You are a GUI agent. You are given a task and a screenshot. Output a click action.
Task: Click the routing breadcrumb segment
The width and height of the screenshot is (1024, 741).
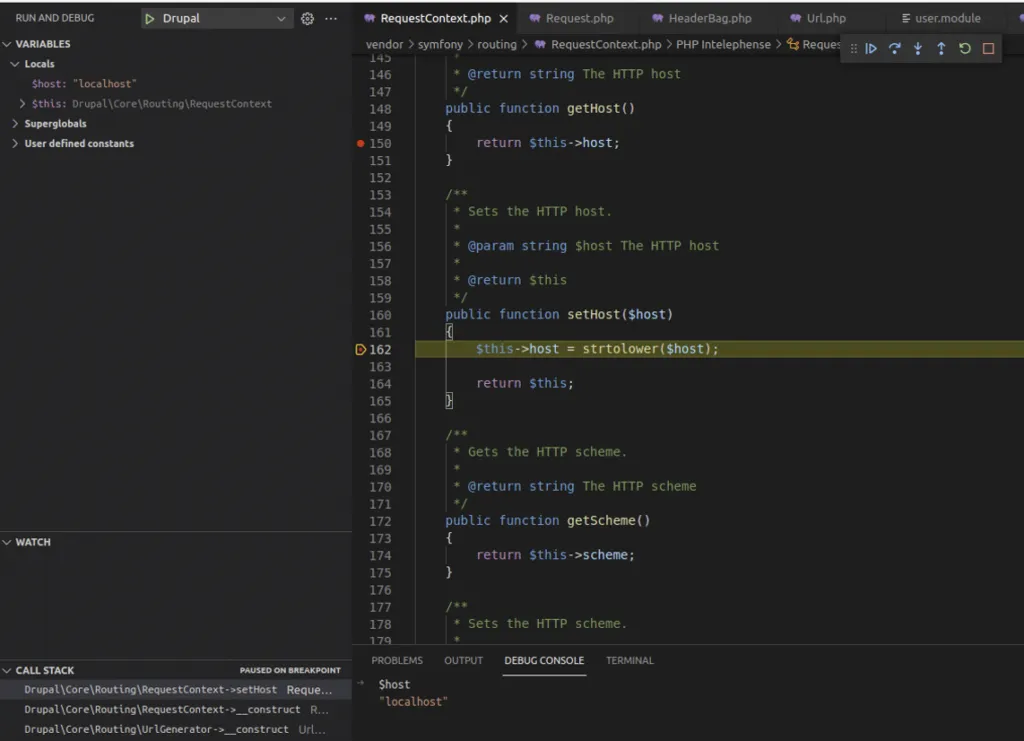pyautogui.click(x=496, y=44)
